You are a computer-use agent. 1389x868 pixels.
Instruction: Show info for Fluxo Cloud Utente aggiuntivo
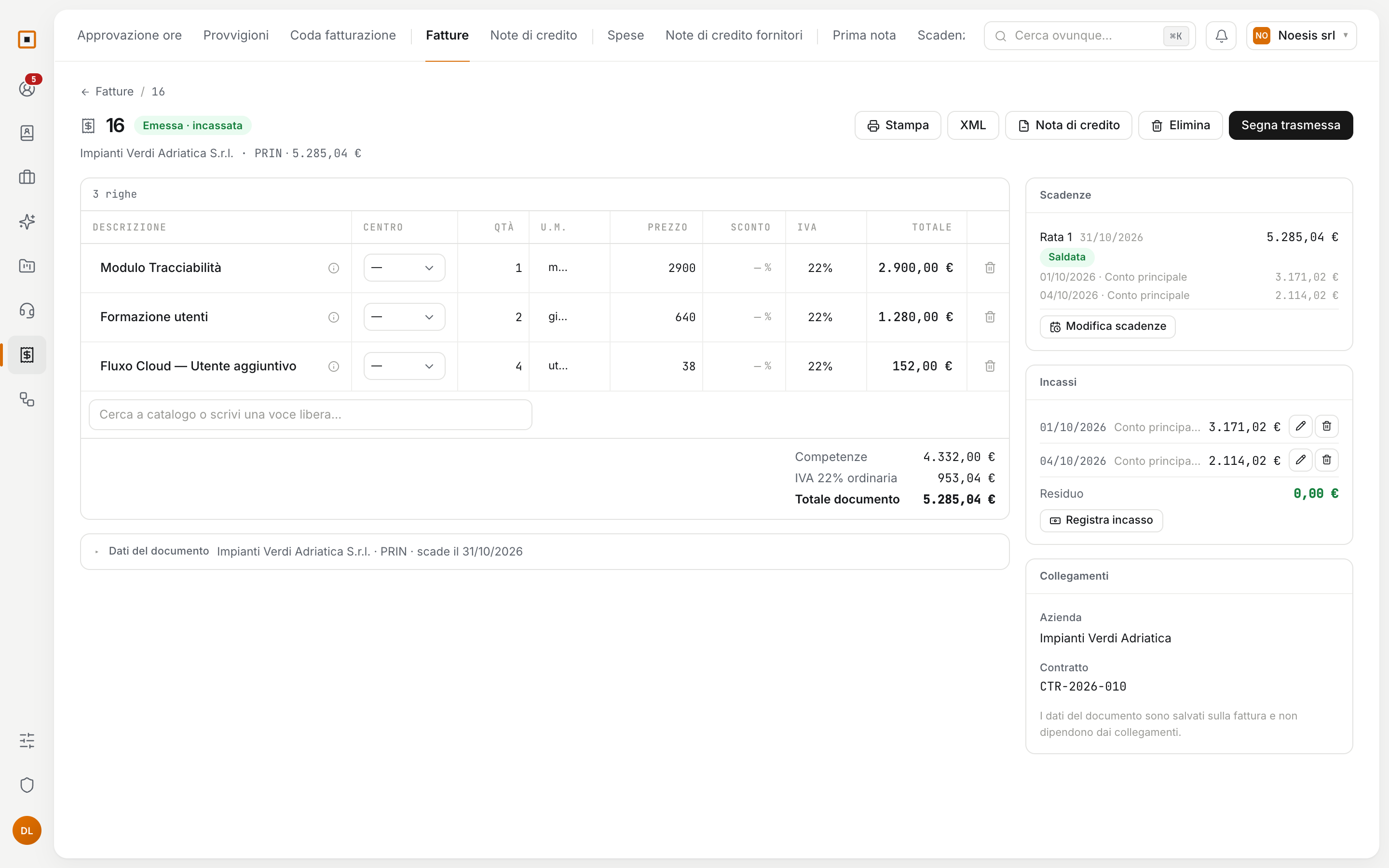[333, 366]
